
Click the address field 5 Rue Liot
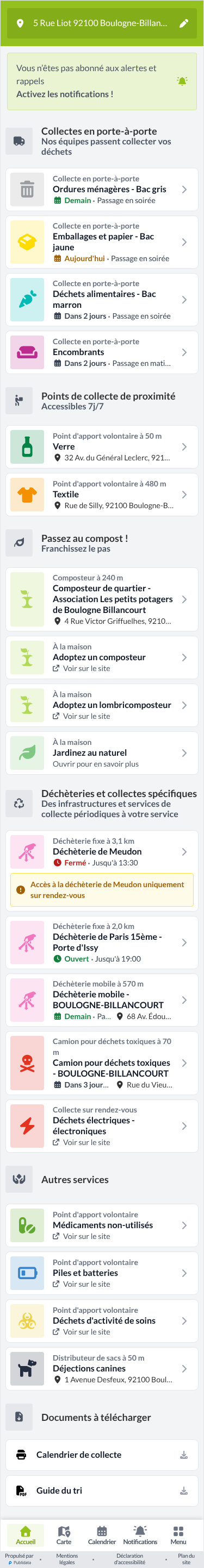[x=102, y=23]
